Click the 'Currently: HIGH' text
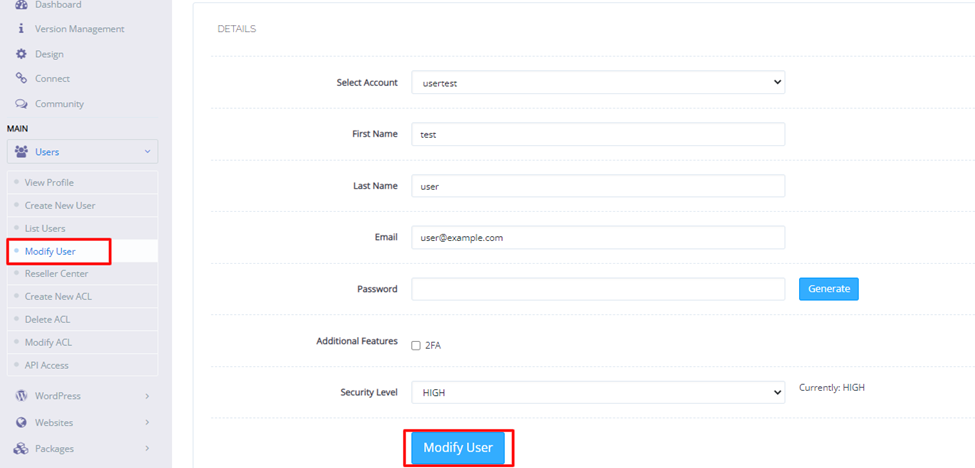 coord(832,387)
